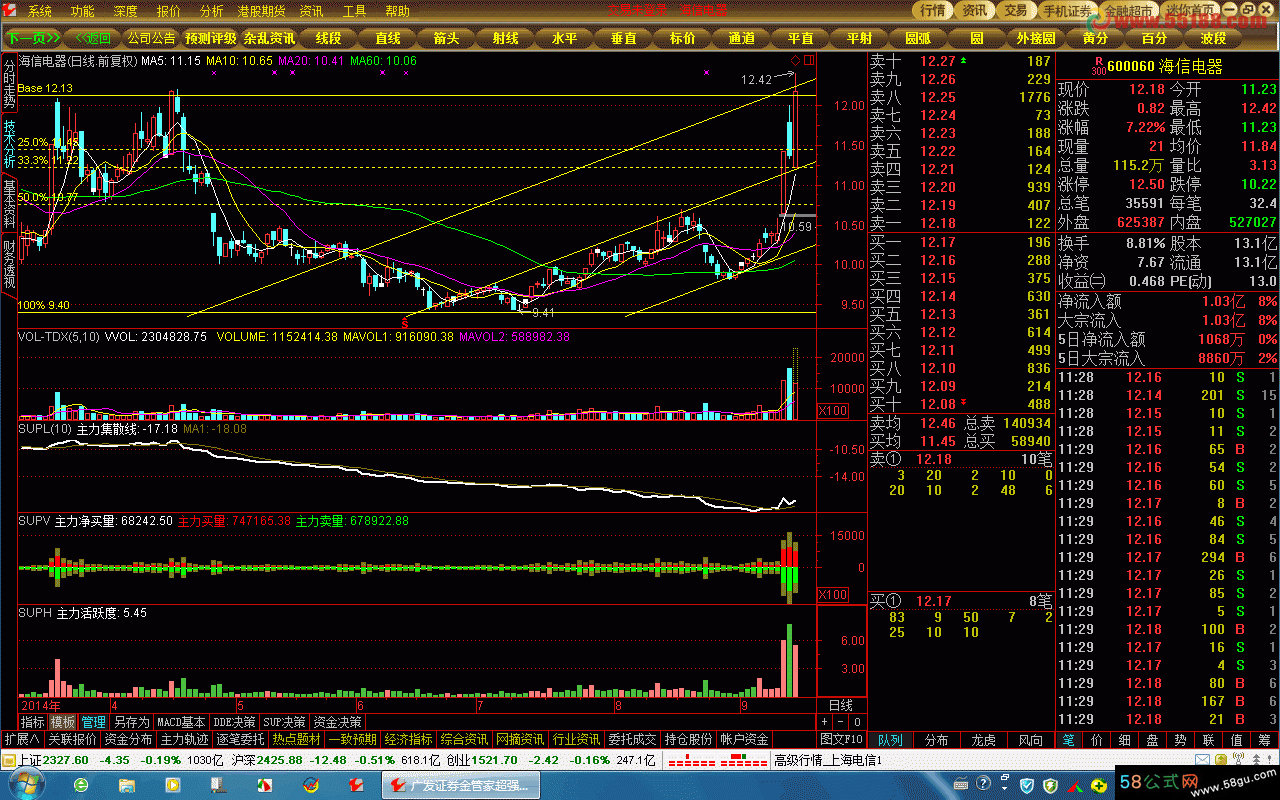The height and width of the screenshot is (800, 1280).
Task: Go to next toolbar page 下一页>>
Action: coord(33,39)
